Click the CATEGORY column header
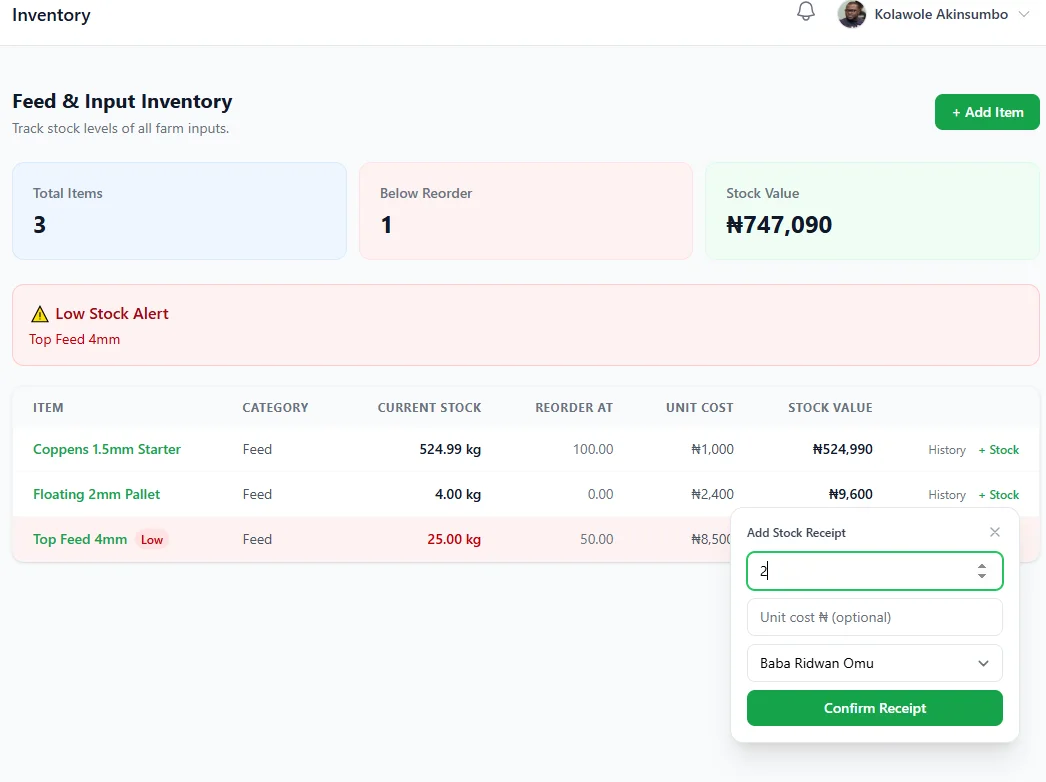1046x782 pixels. [275, 408]
